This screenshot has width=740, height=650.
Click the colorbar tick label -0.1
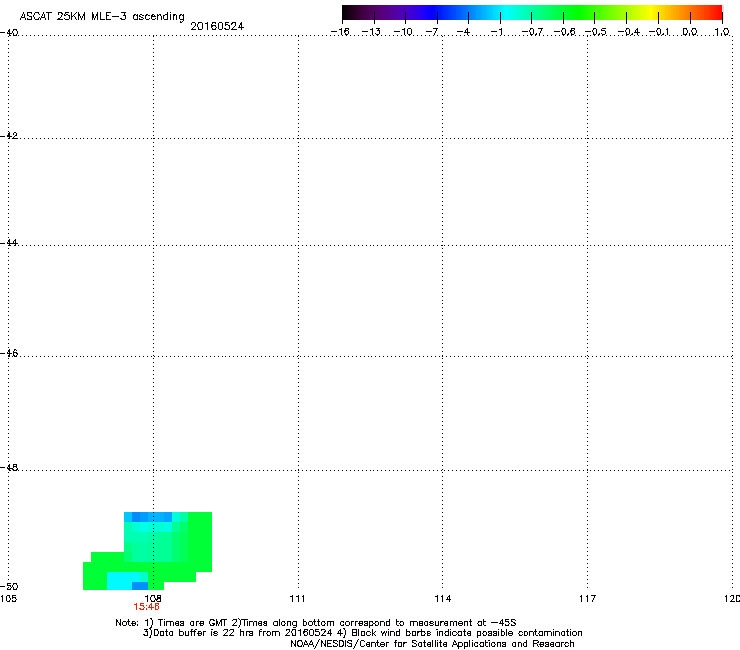[659, 32]
